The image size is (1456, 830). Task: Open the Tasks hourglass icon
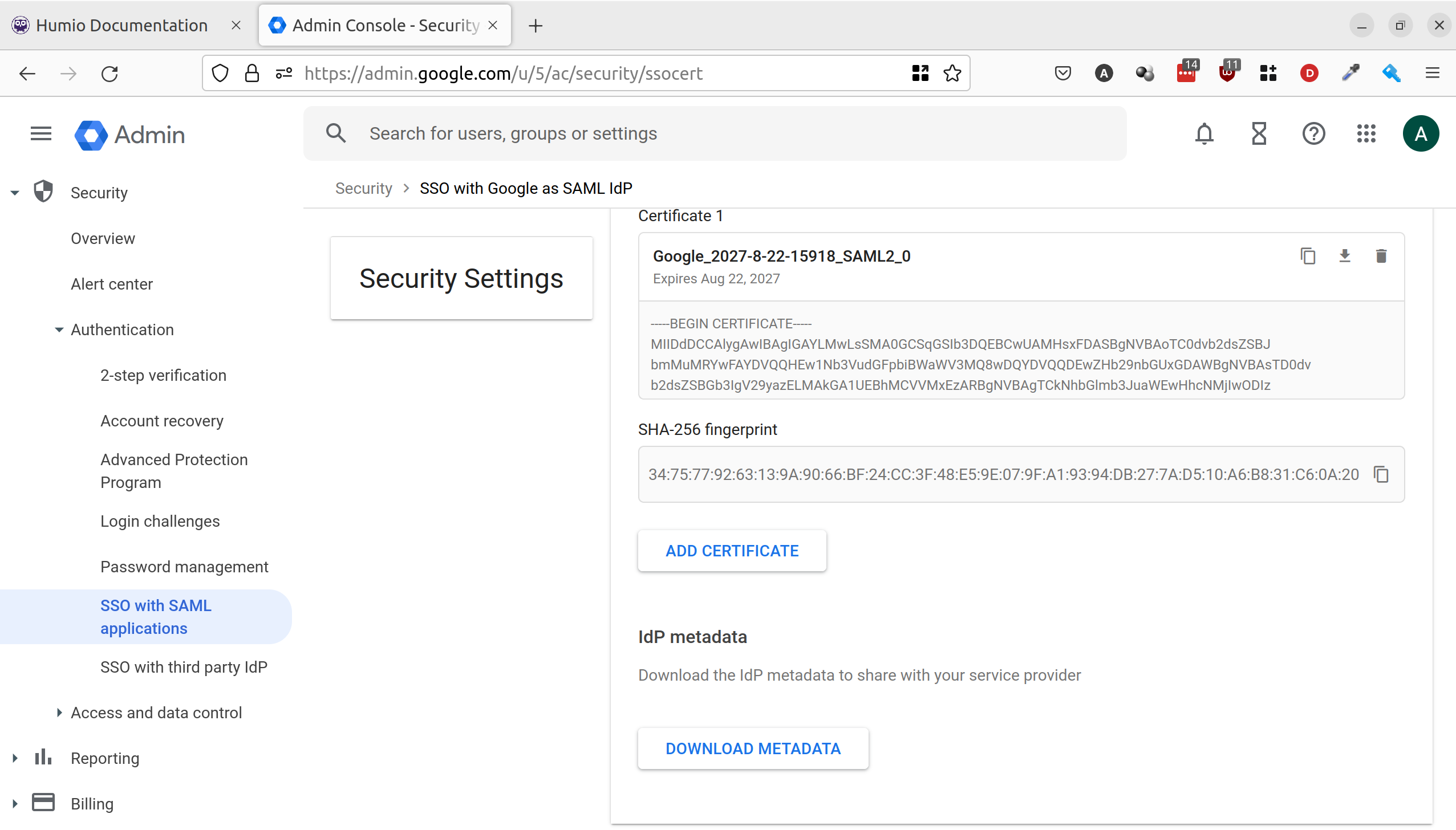pos(1259,133)
